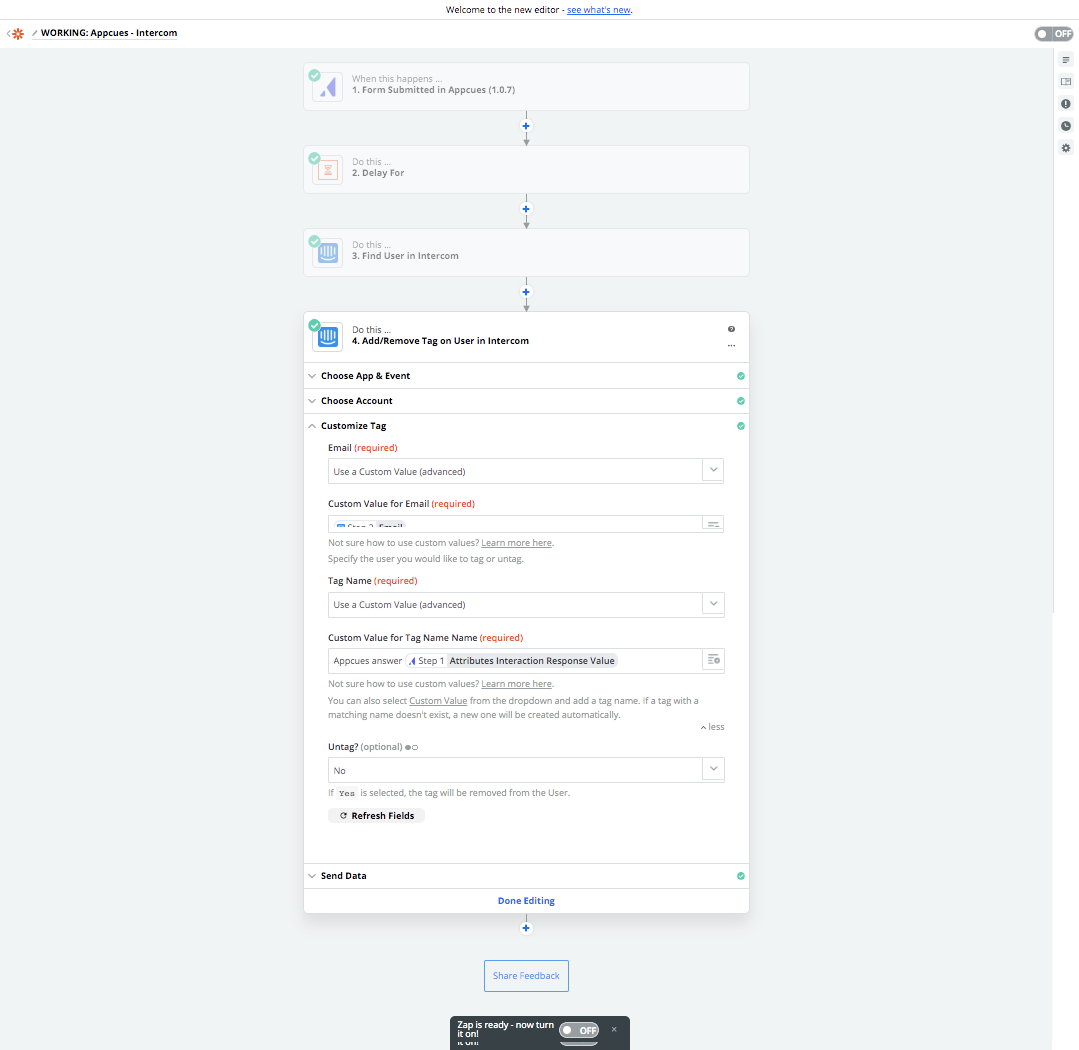
Task: Click the Delay hourglass icon on step 2
Action: [x=328, y=169]
